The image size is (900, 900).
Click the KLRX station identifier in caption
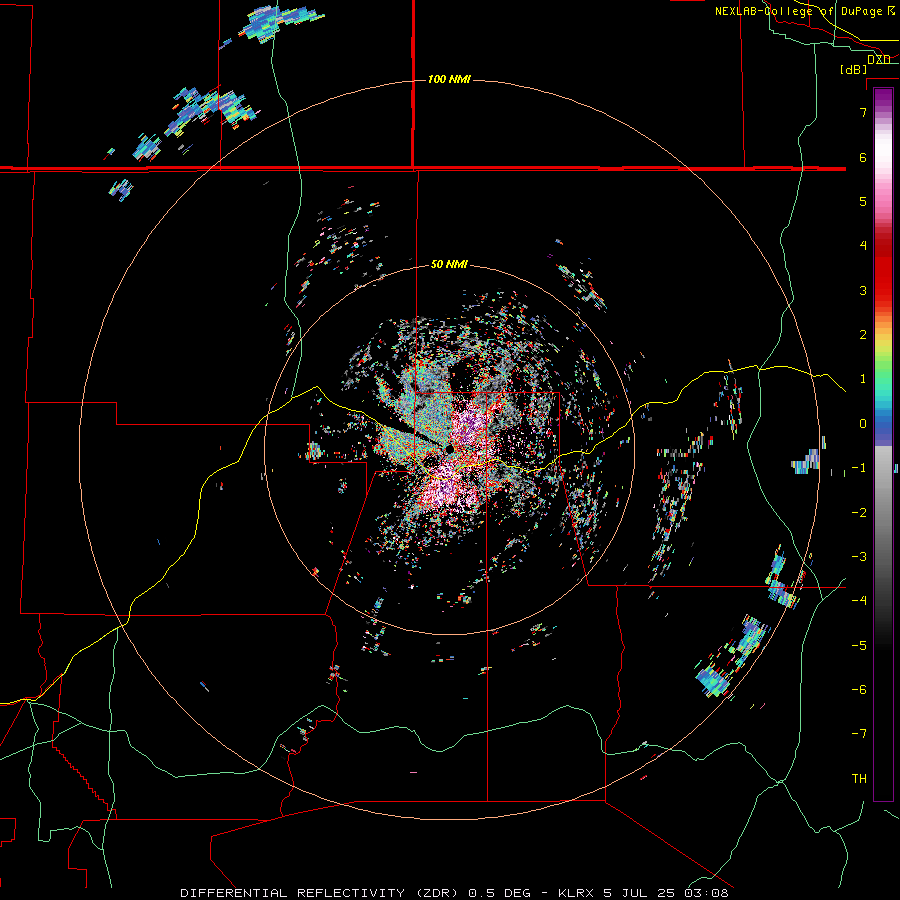coord(576,893)
